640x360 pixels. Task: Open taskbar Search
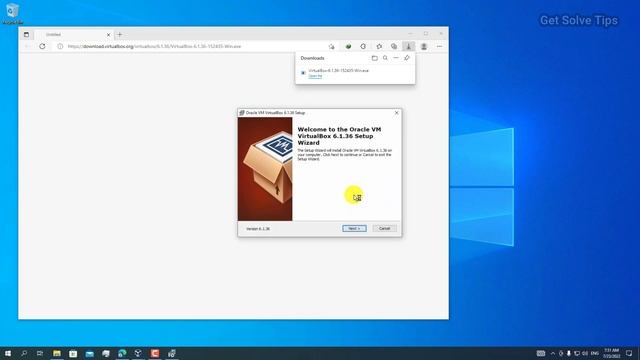24,353
